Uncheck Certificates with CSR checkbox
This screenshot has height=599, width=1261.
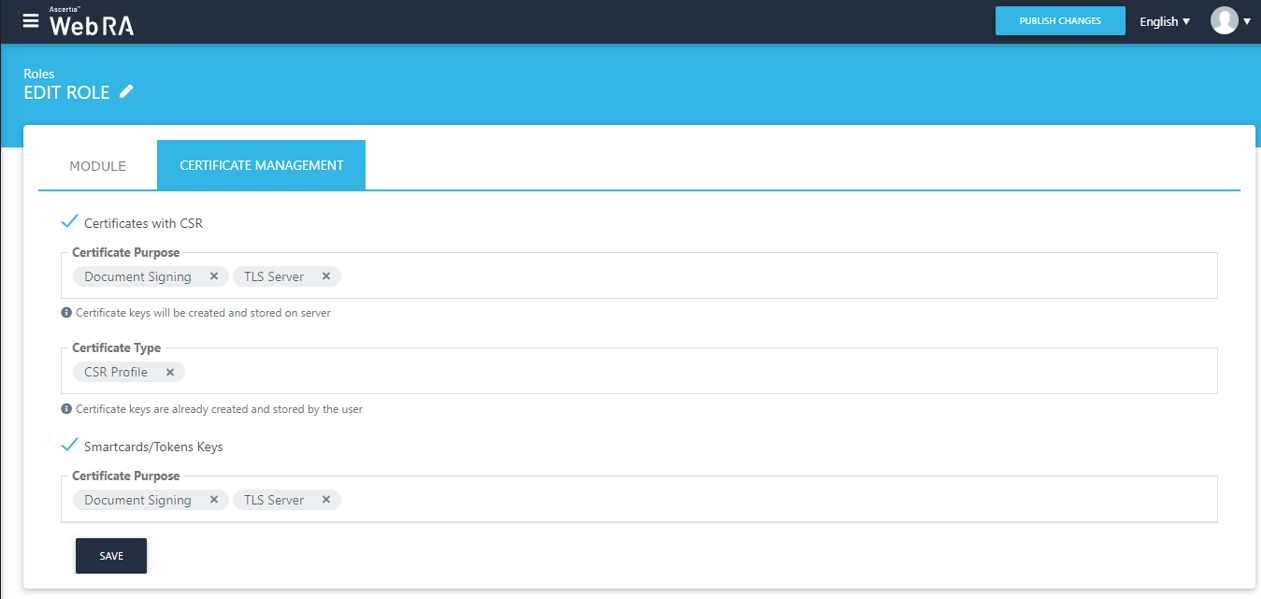70,222
